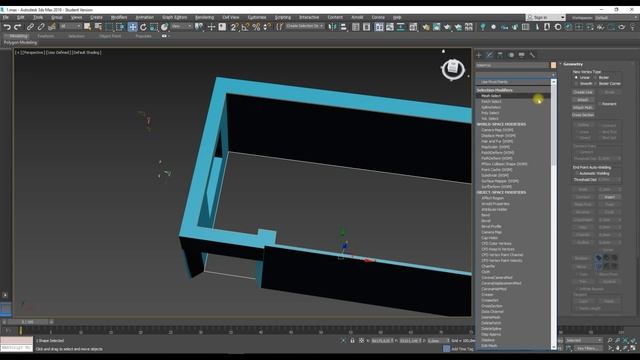
Task: Click the Select and Link chain icon
Action: pyautogui.click(x=30, y=27)
